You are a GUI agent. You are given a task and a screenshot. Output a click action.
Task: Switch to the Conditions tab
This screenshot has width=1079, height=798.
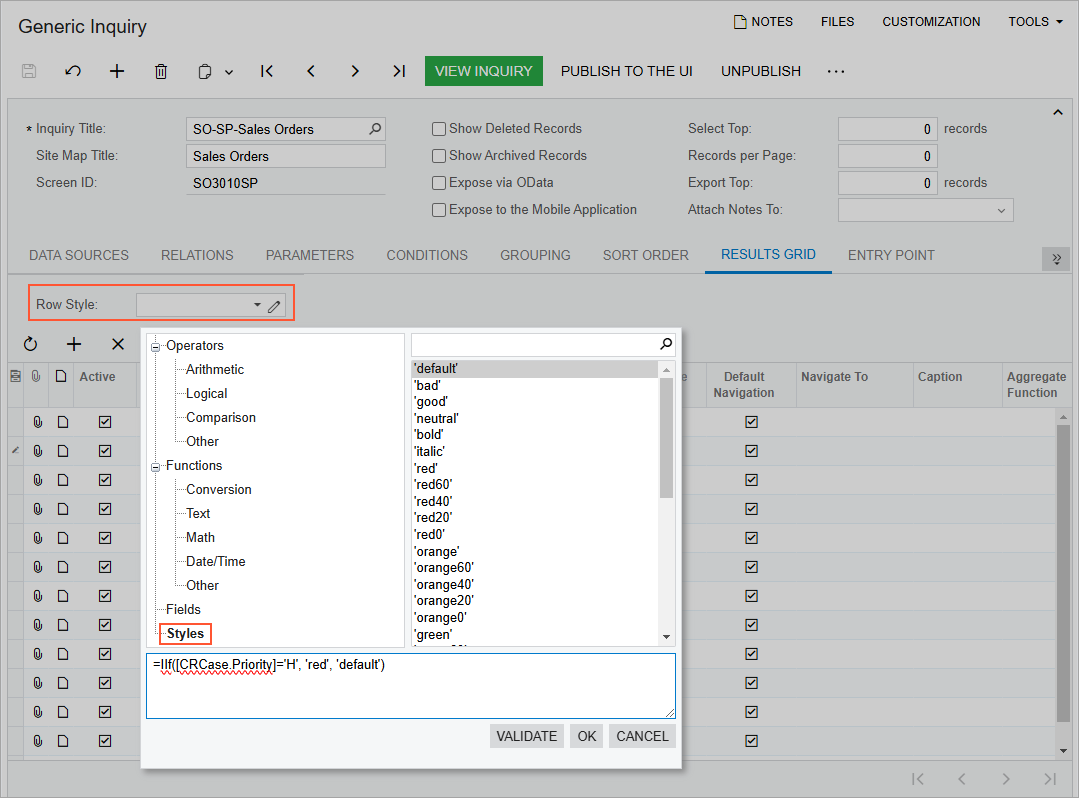pos(427,255)
